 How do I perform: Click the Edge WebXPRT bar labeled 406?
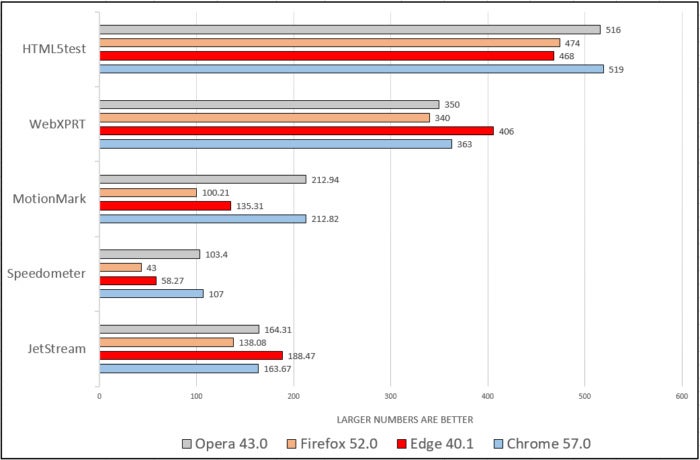pos(296,131)
